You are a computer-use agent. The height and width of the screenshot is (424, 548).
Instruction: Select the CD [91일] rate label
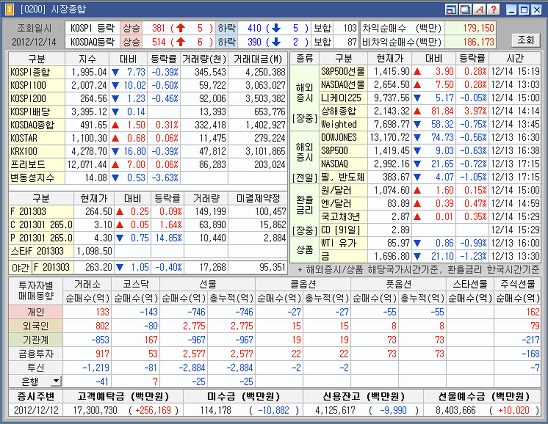click(343, 230)
